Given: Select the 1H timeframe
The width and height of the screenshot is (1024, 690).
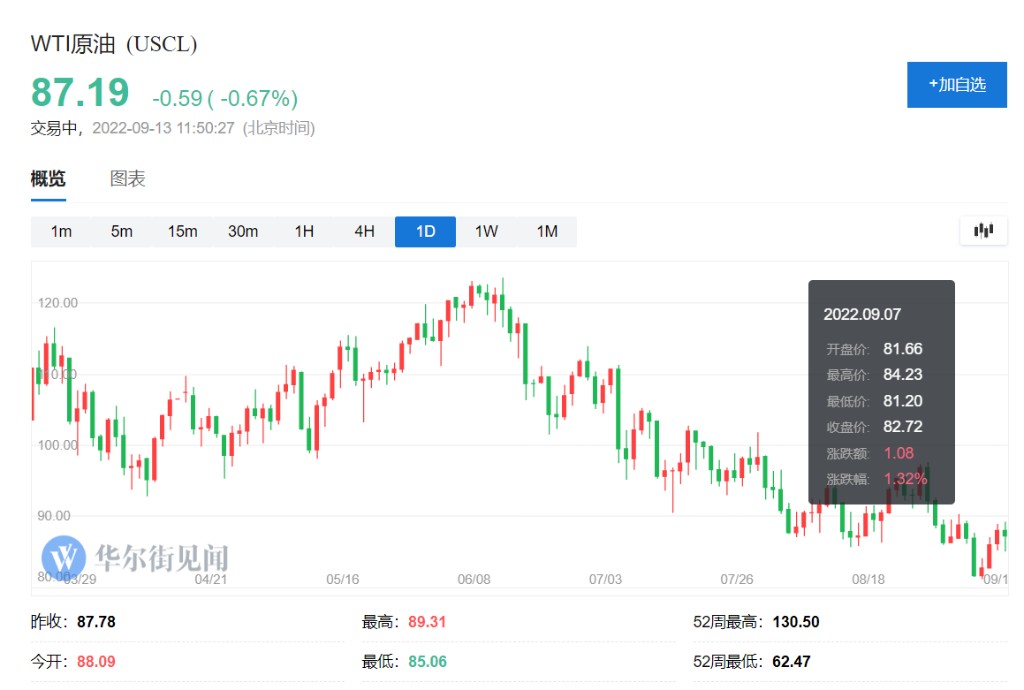Looking at the screenshot, I should (x=304, y=232).
